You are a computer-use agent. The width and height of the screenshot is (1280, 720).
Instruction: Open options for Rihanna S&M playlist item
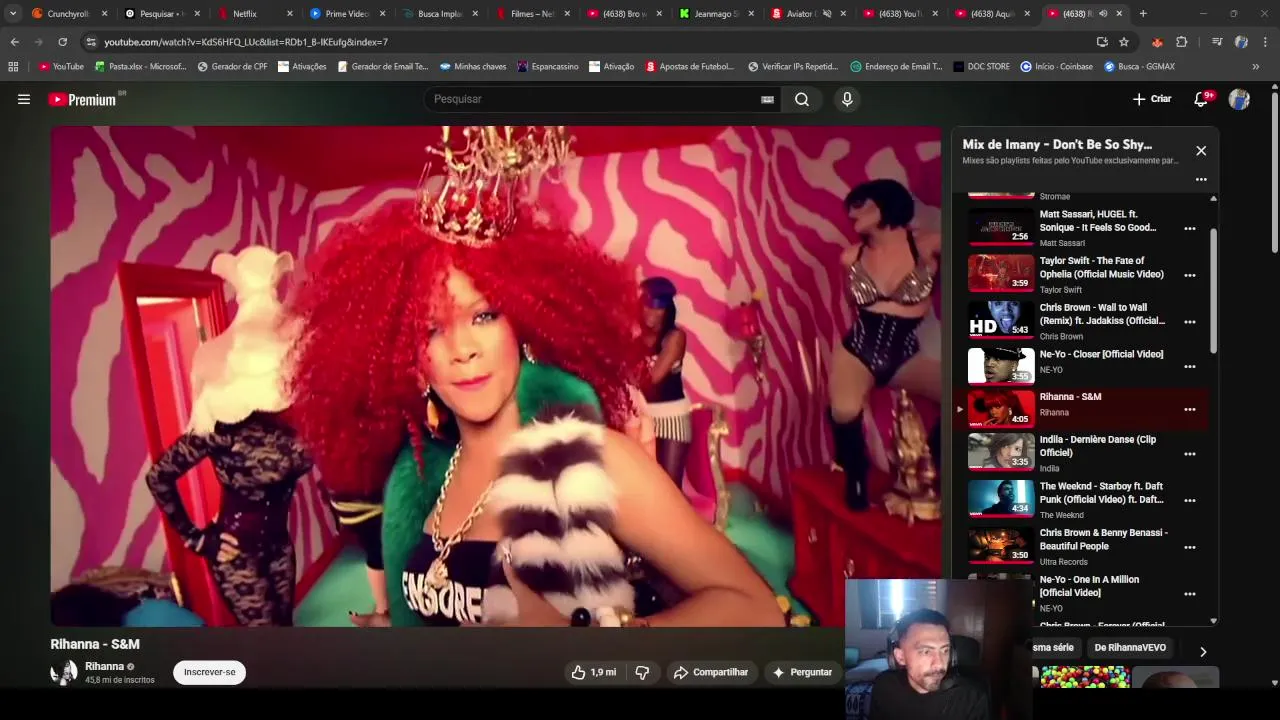tap(1190, 409)
